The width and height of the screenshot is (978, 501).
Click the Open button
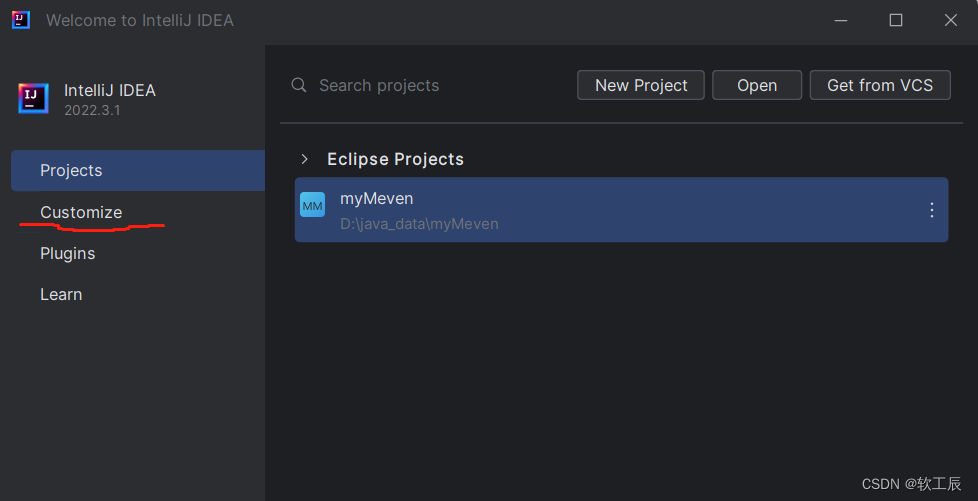coord(757,85)
